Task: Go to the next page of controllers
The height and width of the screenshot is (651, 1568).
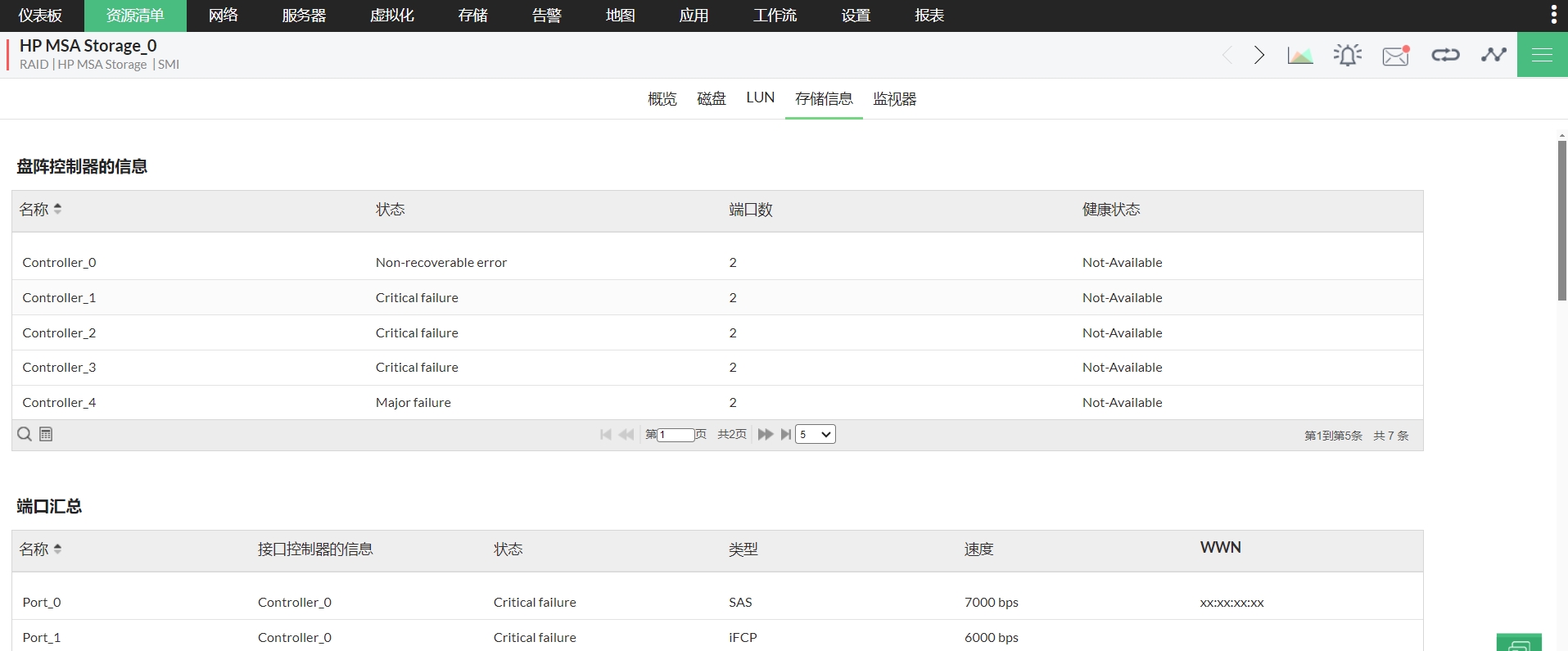Action: point(766,434)
